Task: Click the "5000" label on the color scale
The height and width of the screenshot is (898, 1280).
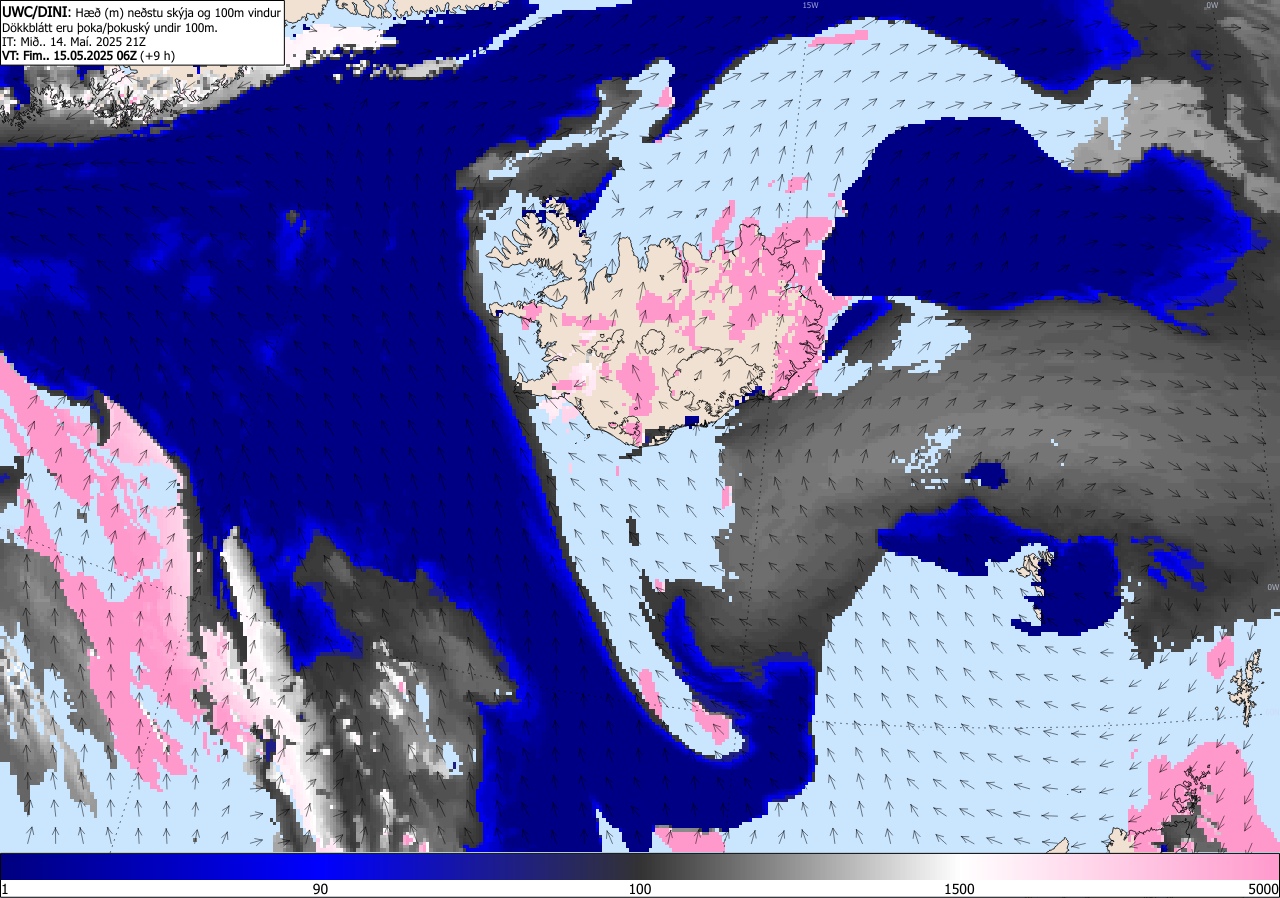Action: point(1262,889)
